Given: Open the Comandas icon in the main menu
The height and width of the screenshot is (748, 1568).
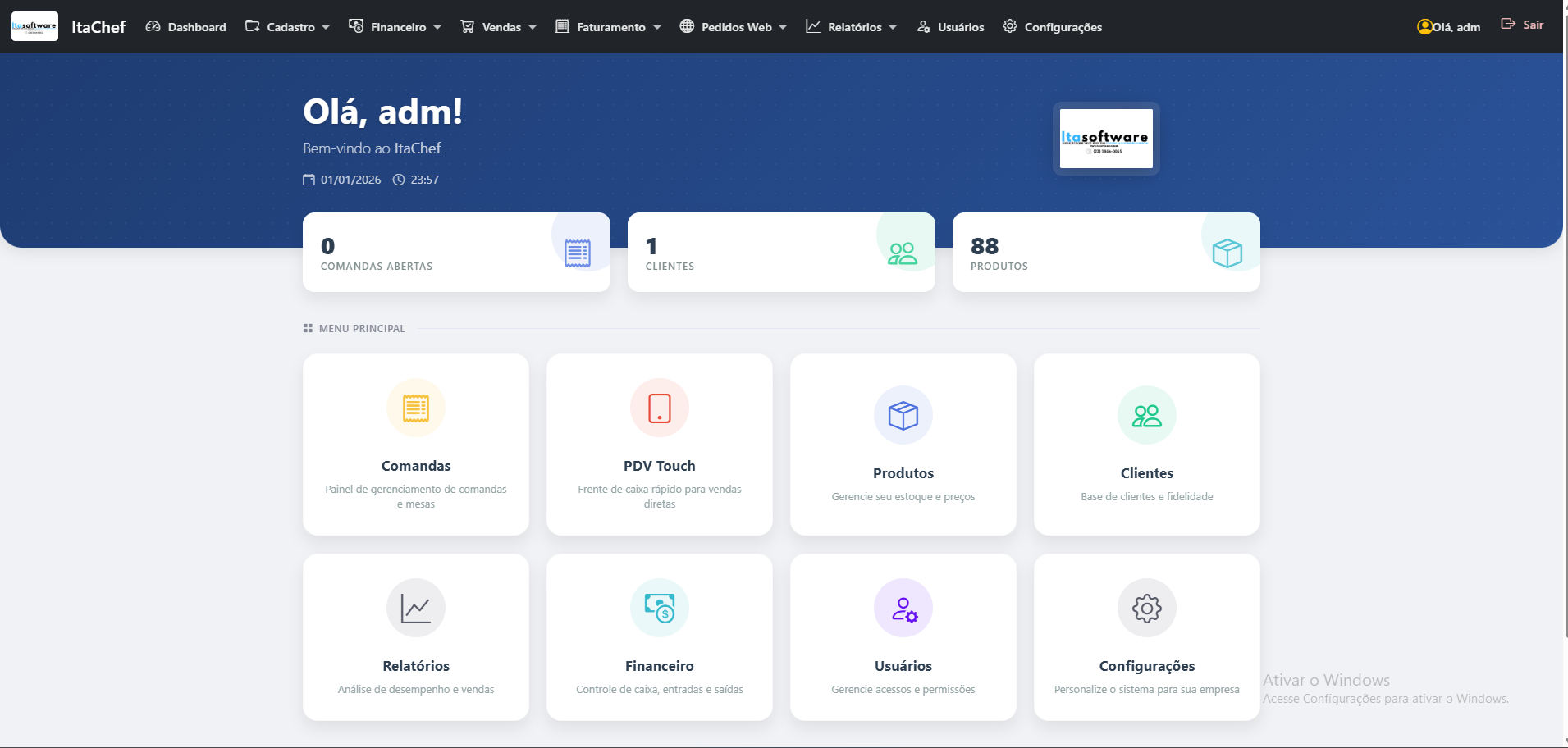Looking at the screenshot, I should point(415,408).
